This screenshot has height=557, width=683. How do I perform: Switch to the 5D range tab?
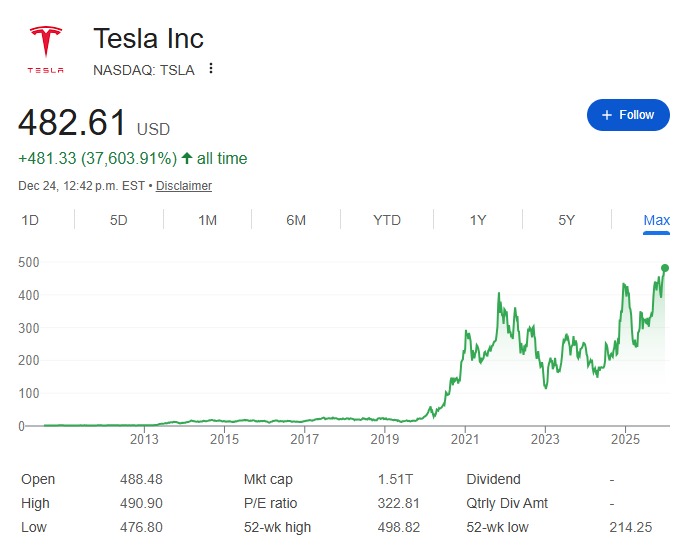coord(119,220)
